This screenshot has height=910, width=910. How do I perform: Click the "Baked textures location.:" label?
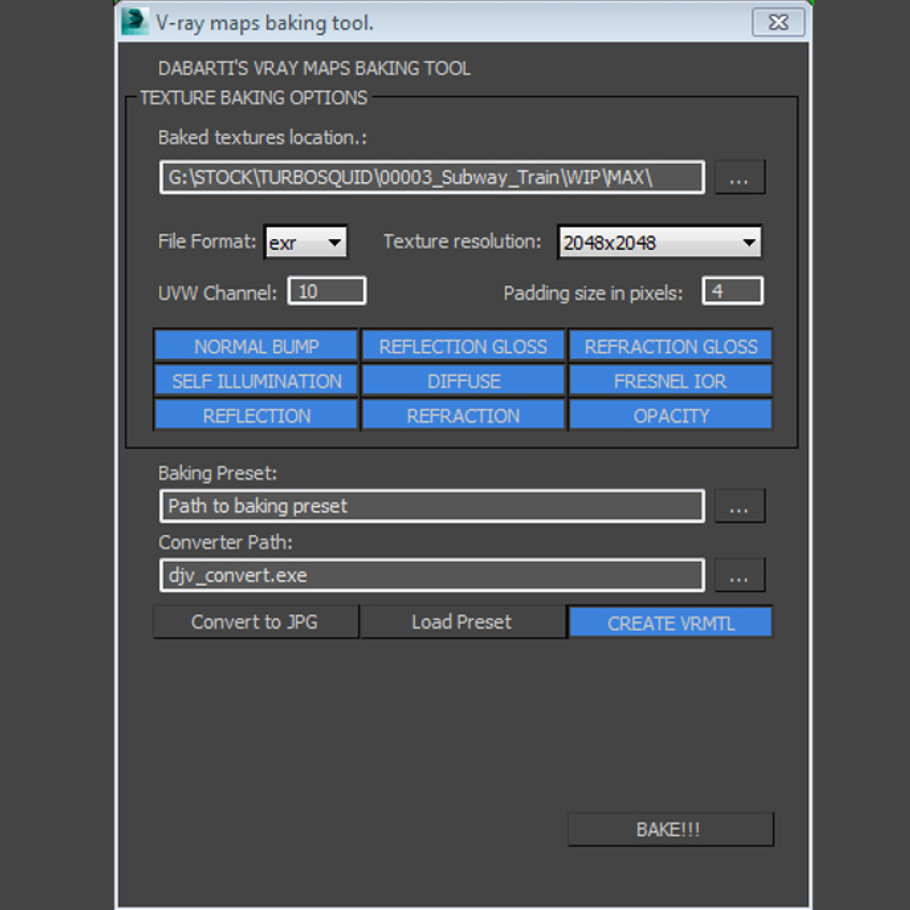262,138
